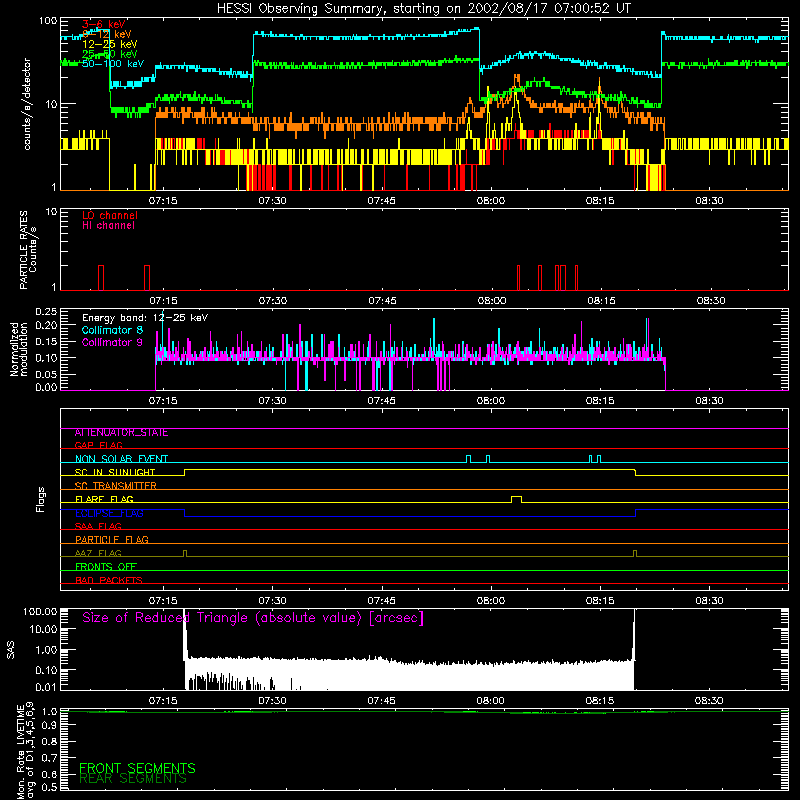Click the ATTENUATOR_STATE flag label
The height and width of the screenshot is (800, 800).
[121, 433]
